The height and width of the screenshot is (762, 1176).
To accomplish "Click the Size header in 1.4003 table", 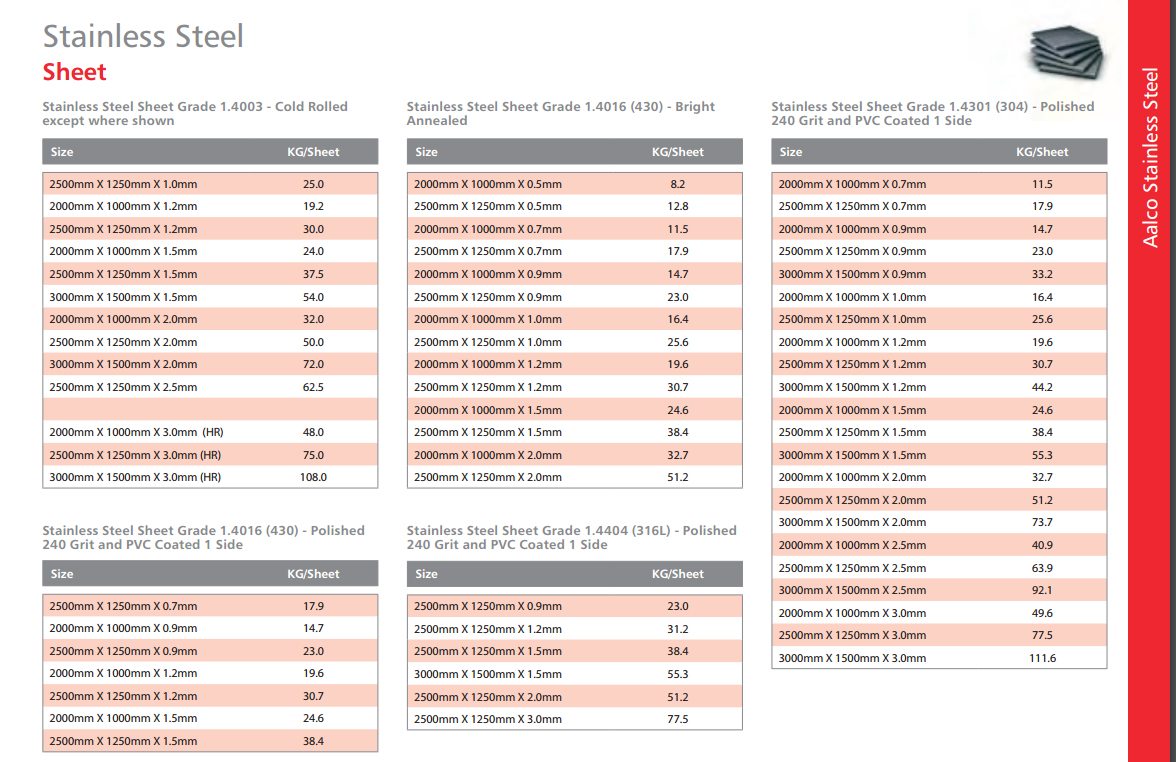I will coord(62,152).
